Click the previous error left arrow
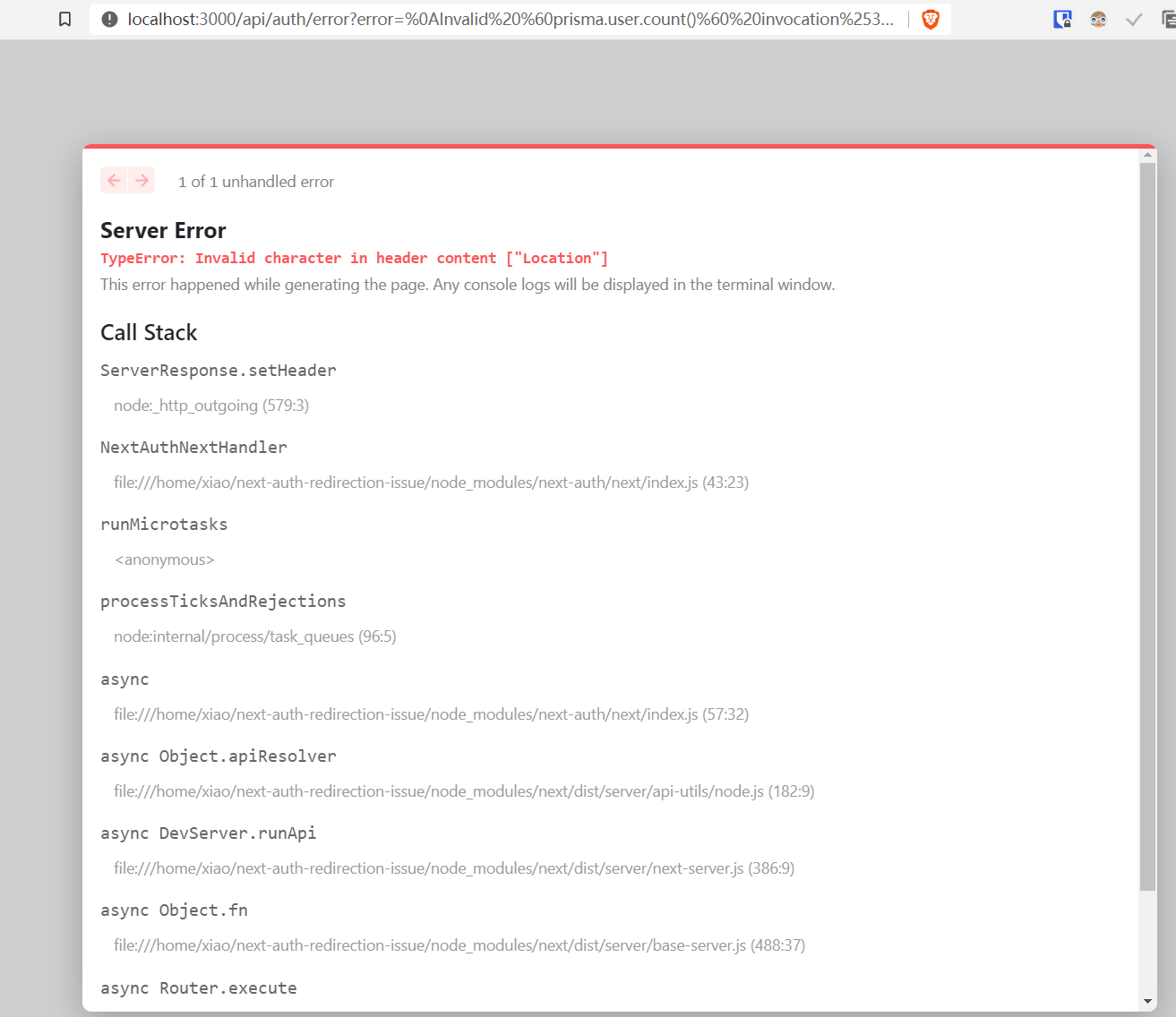This screenshot has width=1176, height=1017. (114, 180)
